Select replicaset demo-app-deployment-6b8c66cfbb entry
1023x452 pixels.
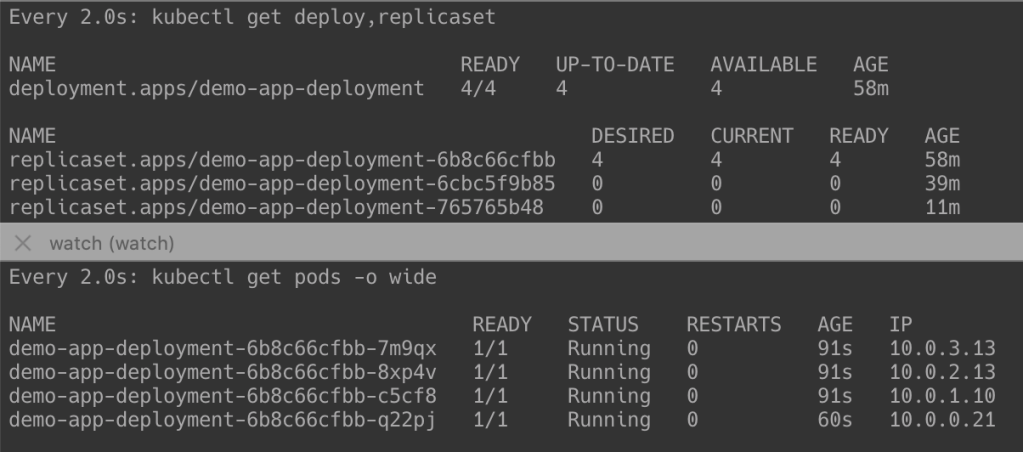pos(282,160)
